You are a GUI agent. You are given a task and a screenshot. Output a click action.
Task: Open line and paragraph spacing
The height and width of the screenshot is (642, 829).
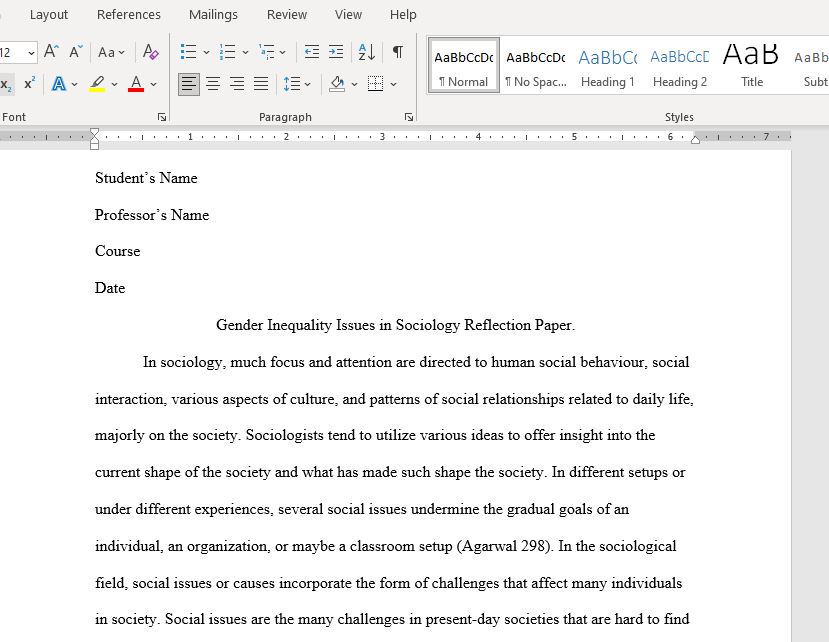[292, 84]
